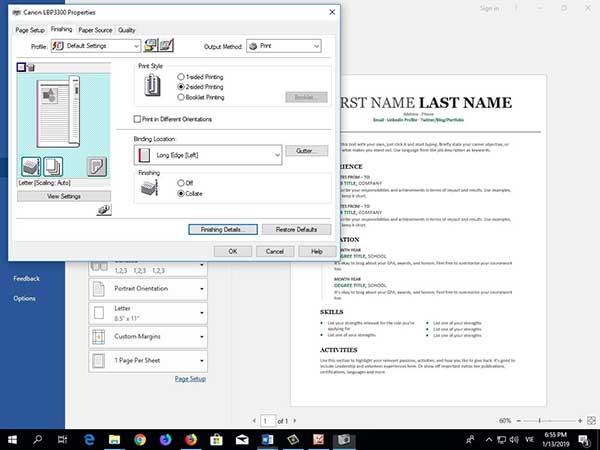Image resolution: width=600 pixels, height=450 pixels.
Task: Click the printer info icon below View Settings
Action: 104,210
